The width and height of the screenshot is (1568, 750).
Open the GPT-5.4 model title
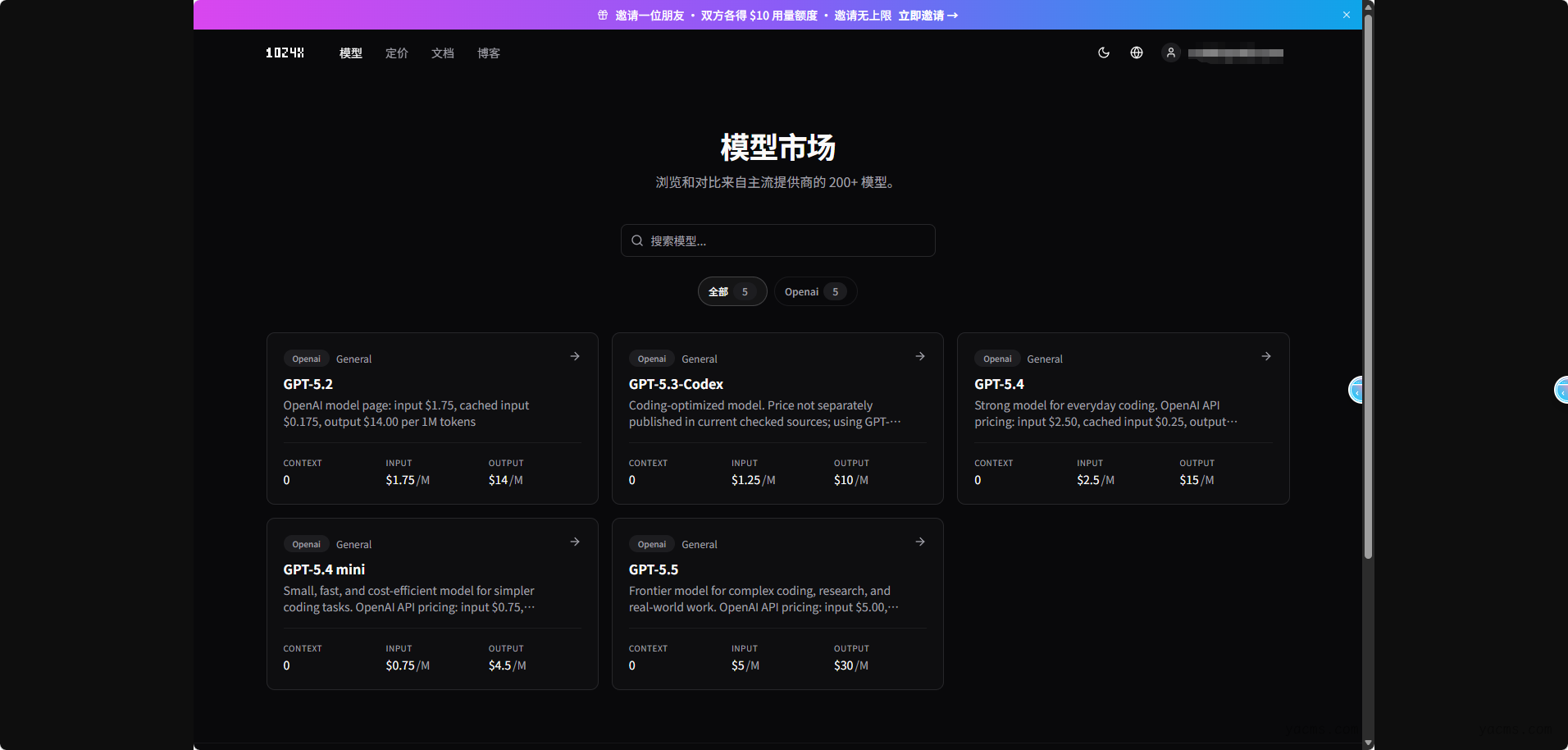click(999, 384)
